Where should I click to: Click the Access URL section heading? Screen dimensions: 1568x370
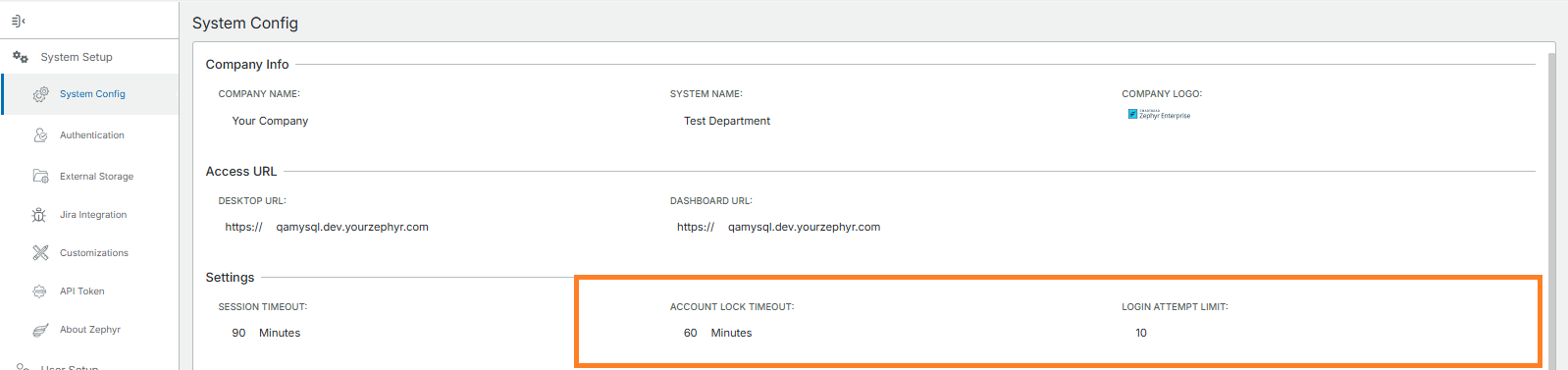tap(241, 171)
